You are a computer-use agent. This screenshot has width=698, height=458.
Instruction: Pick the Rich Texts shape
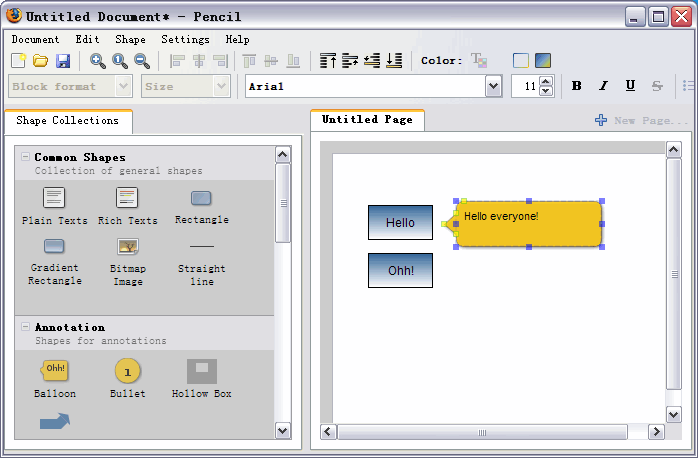pos(127,206)
